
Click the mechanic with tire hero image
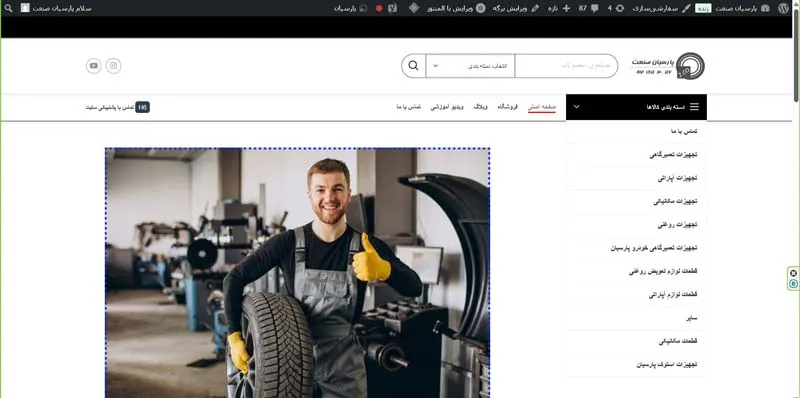(297, 273)
